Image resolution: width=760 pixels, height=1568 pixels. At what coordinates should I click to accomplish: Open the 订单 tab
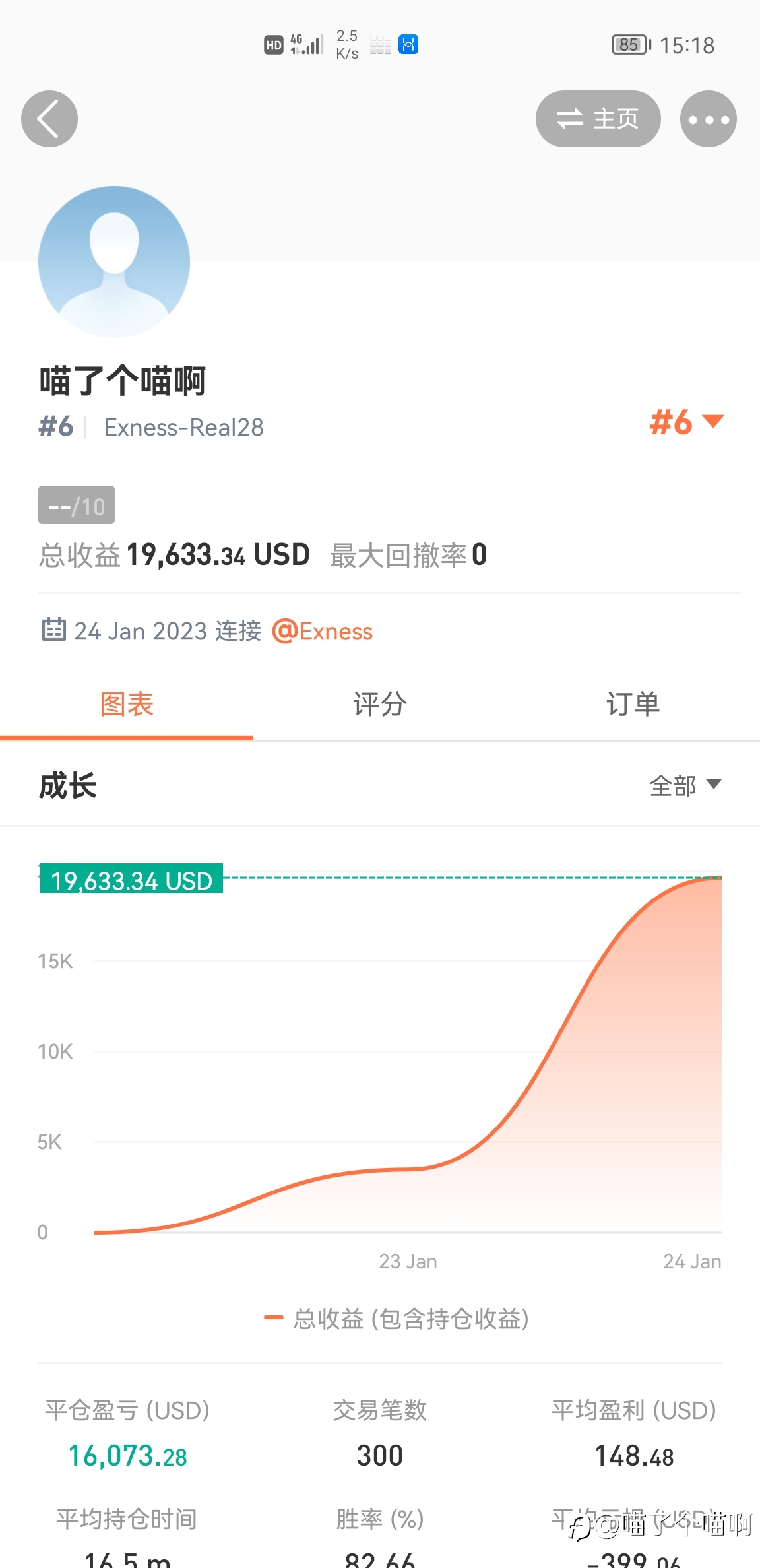point(633,704)
